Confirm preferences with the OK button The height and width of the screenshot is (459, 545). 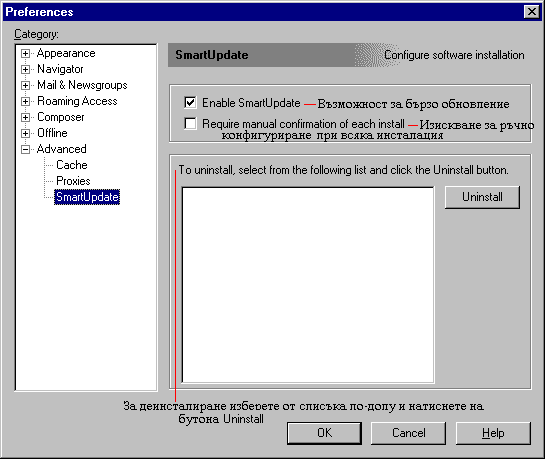point(324,433)
